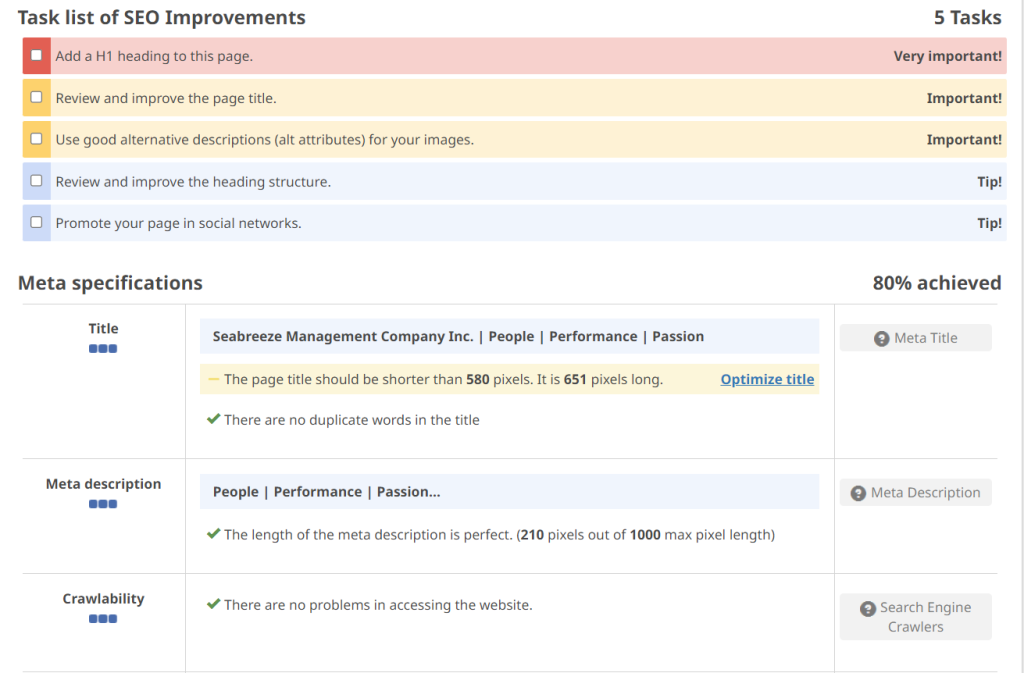
Task: Click the three-dot importance indicator under Title
Action: pos(103,349)
